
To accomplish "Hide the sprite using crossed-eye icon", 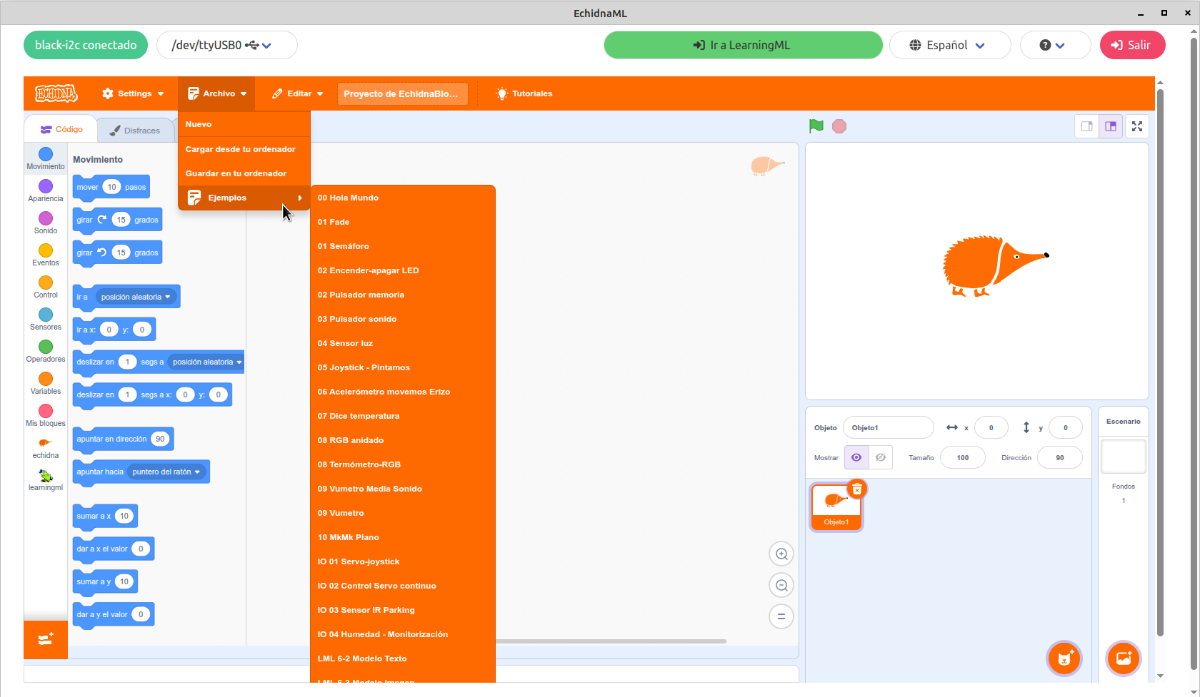I will [x=881, y=457].
